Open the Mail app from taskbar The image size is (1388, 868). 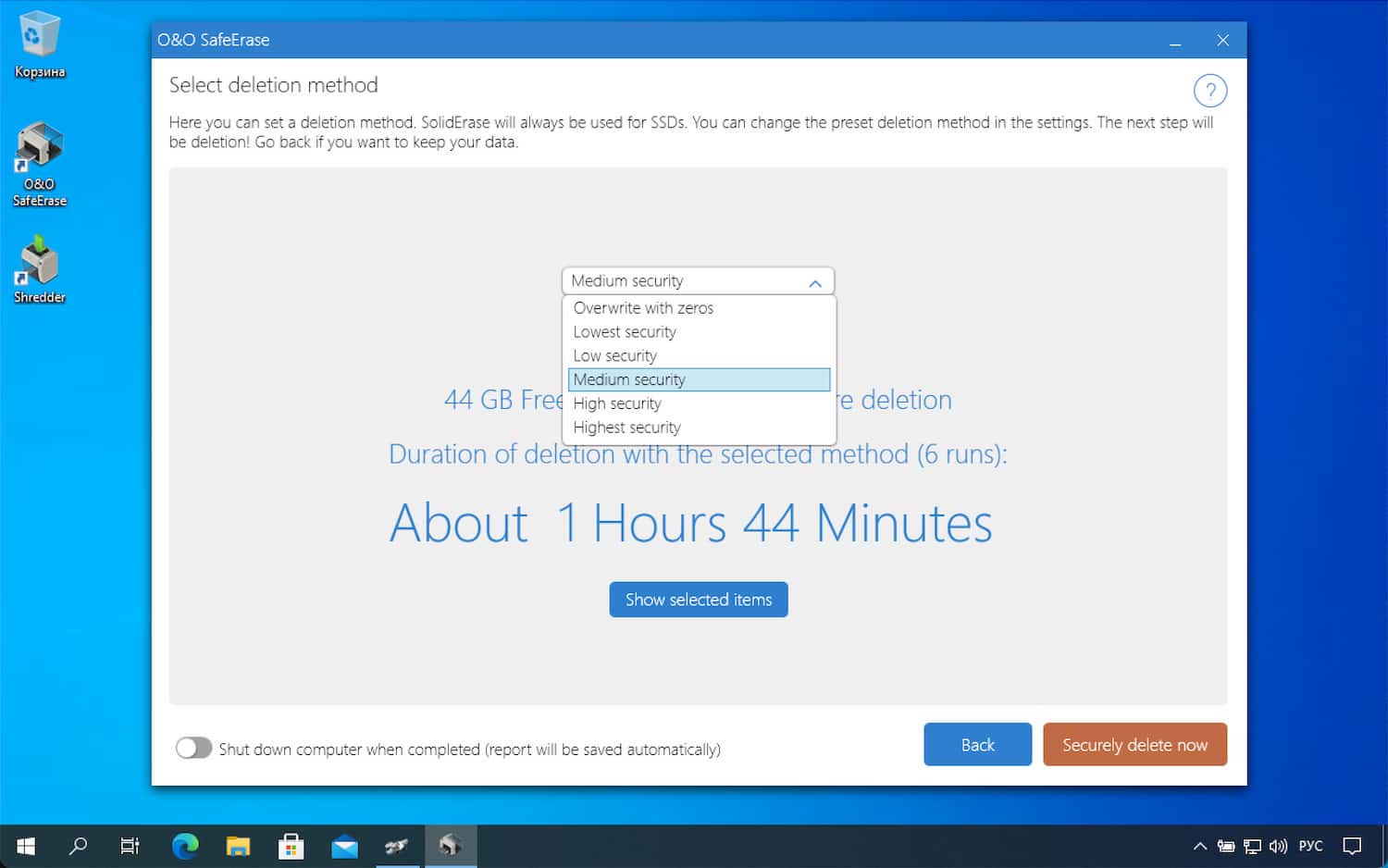(344, 846)
